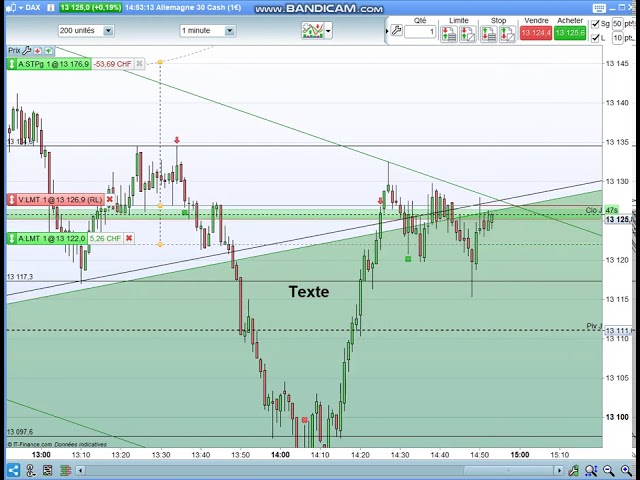The image size is (640, 480).
Task: Open the Prix panel wrench settings
Action: click(x=27, y=51)
